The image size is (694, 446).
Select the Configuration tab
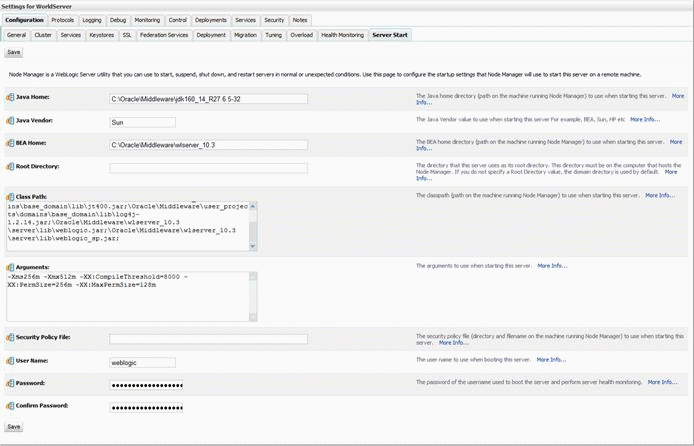[x=25, y=20]
